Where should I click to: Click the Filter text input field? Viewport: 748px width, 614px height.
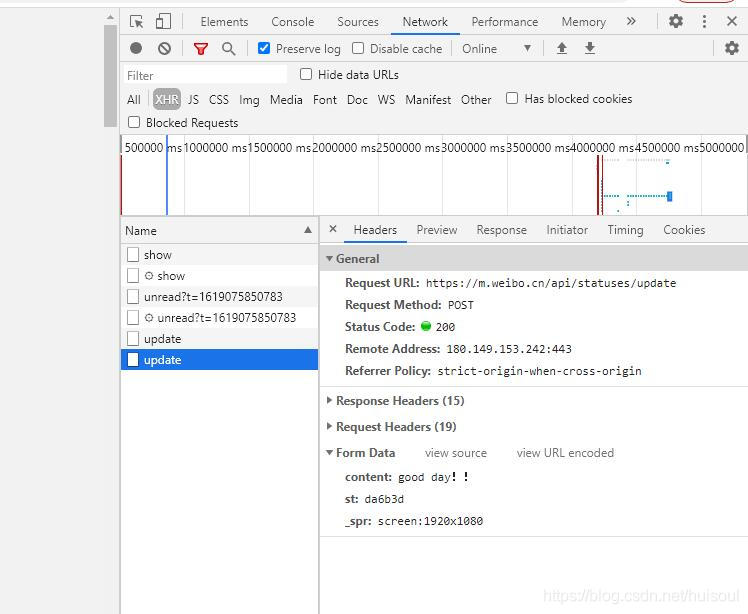pos(205,75)
